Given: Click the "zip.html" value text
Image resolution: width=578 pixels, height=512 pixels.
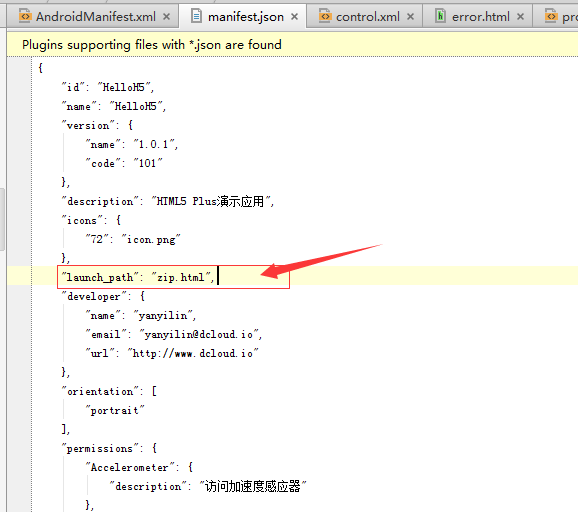Looking at the screenshot, I should point(181,277).
